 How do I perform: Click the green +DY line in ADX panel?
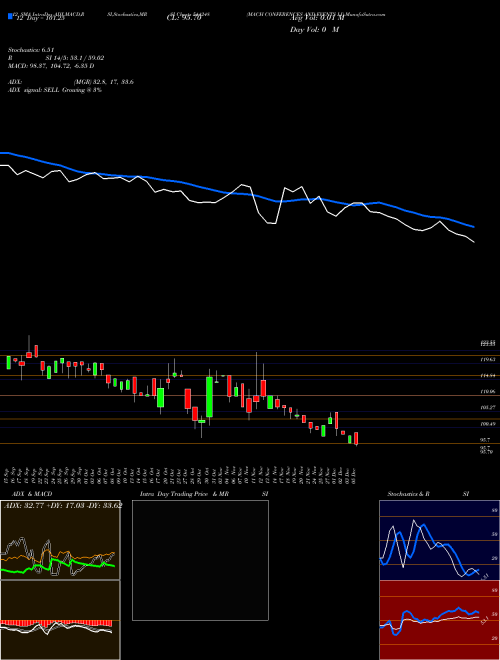tap(59, 564)
